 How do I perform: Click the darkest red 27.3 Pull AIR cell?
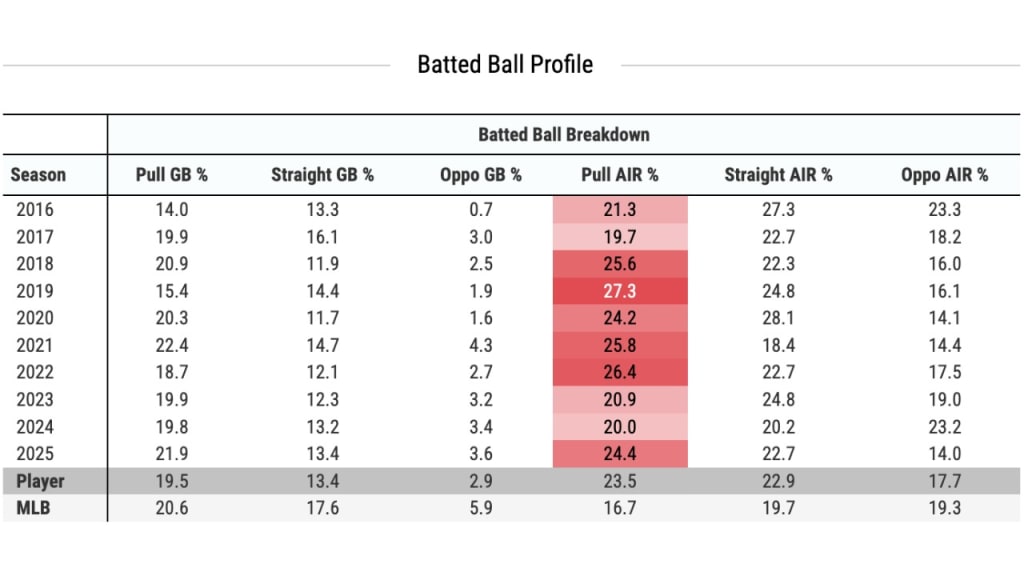pos(620,291)
